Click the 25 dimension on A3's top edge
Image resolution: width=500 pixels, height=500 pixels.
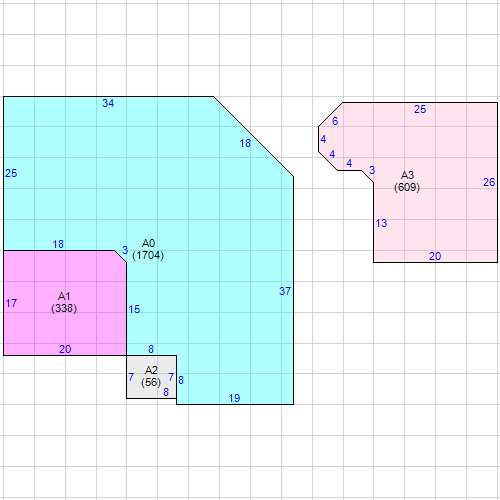click(x=420, y=109)
